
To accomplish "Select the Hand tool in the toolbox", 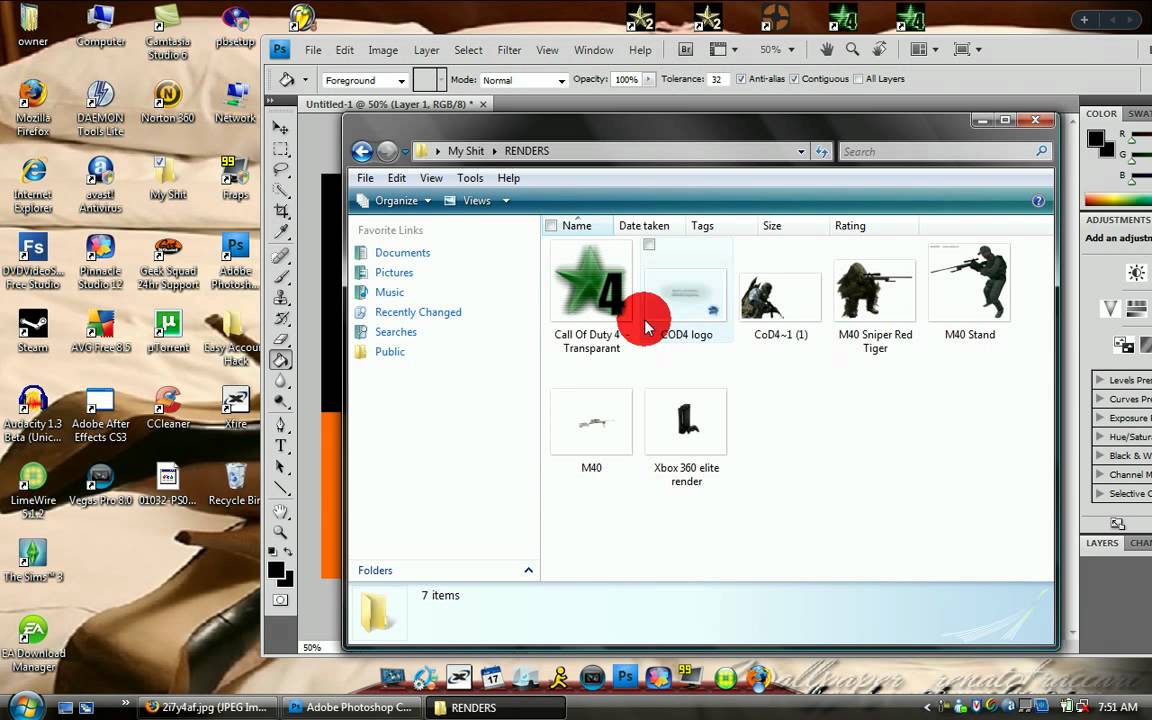I will click(x=280, y=511).
